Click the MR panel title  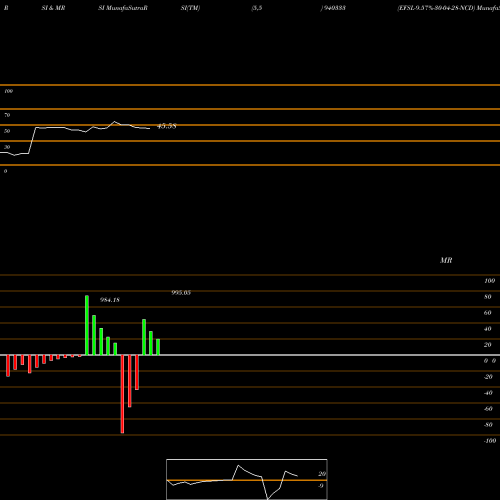point(446,260)
